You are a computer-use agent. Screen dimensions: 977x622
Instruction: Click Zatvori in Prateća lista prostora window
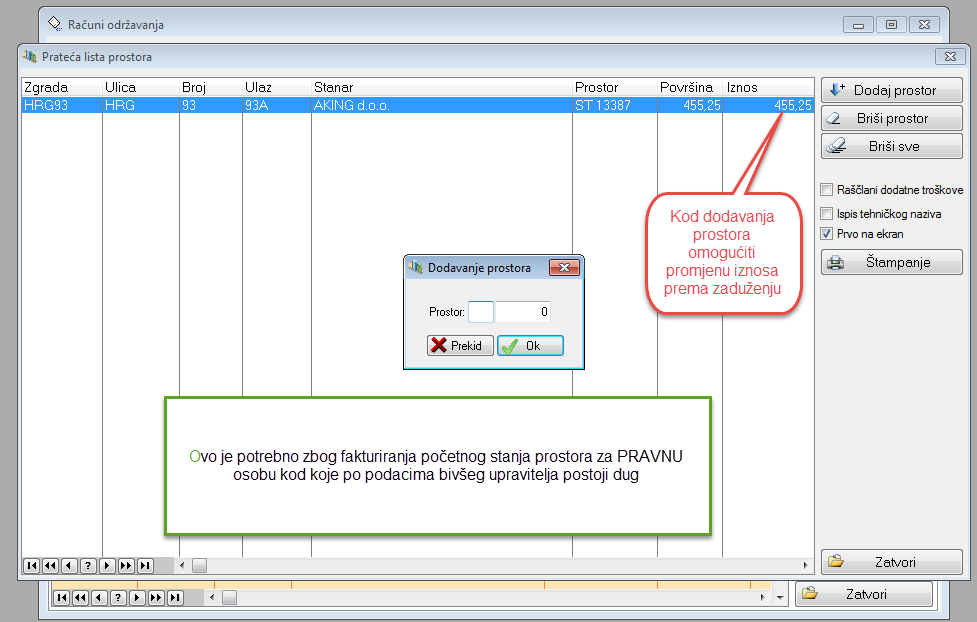click(891, 562)
